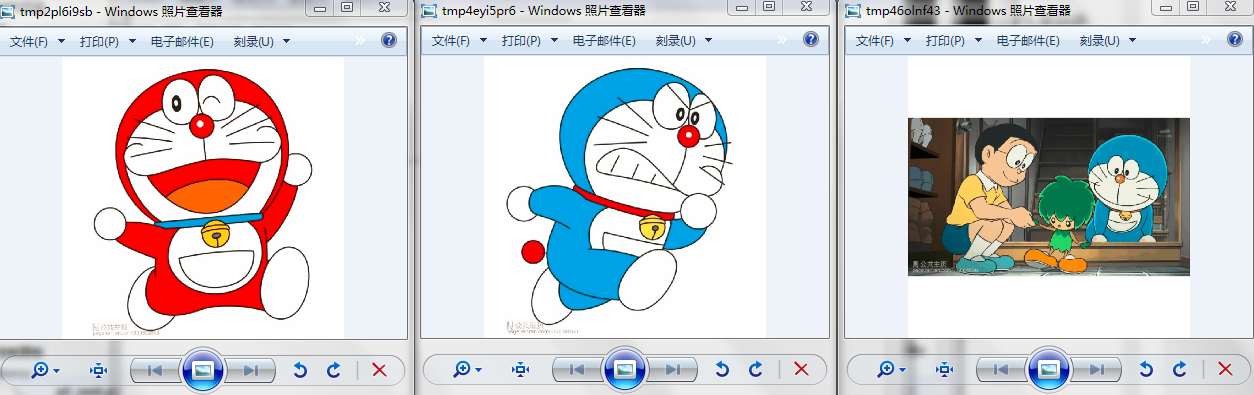The height and width of the screenshot is (395, 1254).
Task: Go to previous image in tmp4eyi5pr6 window
Action: pos(577,370)
